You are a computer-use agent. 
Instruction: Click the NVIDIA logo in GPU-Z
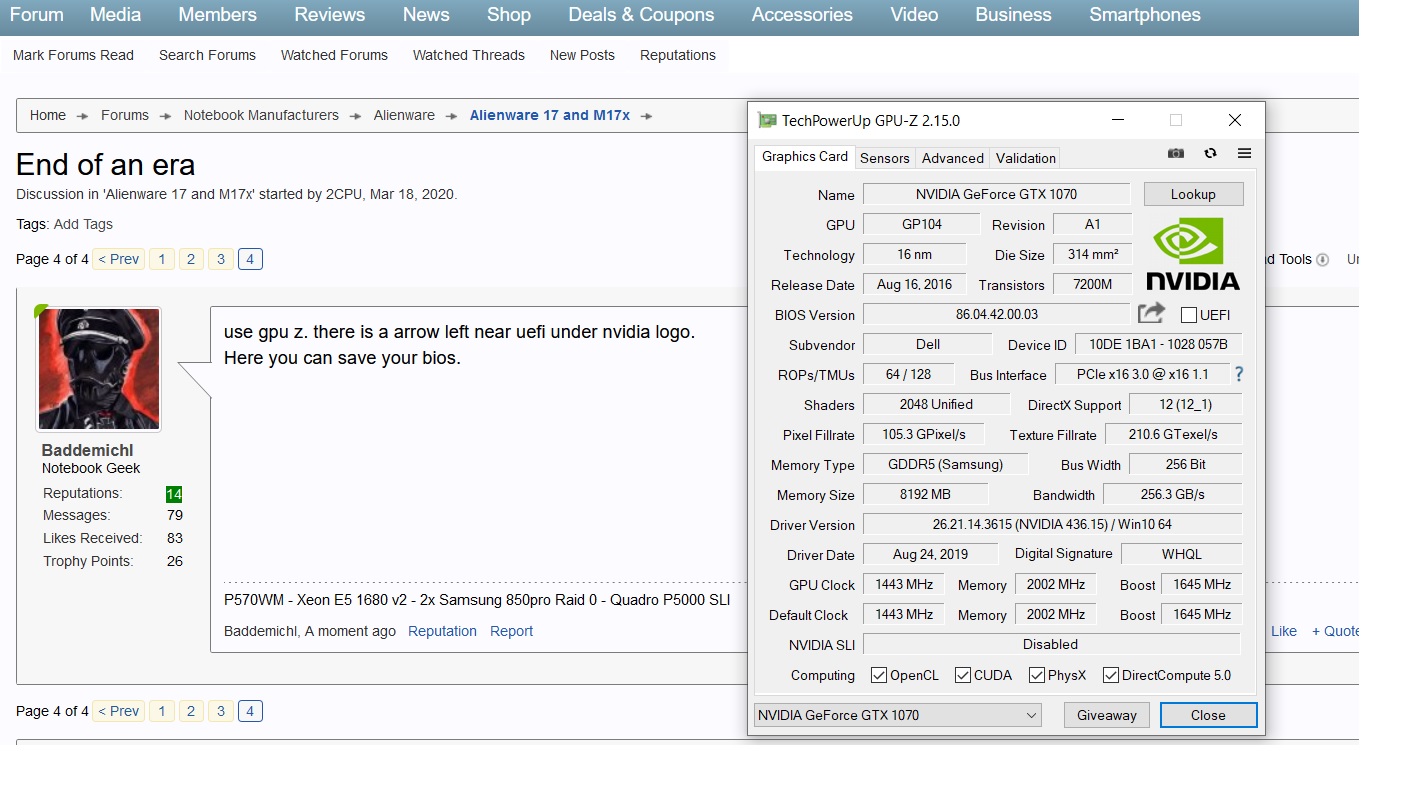[1192, 256]
